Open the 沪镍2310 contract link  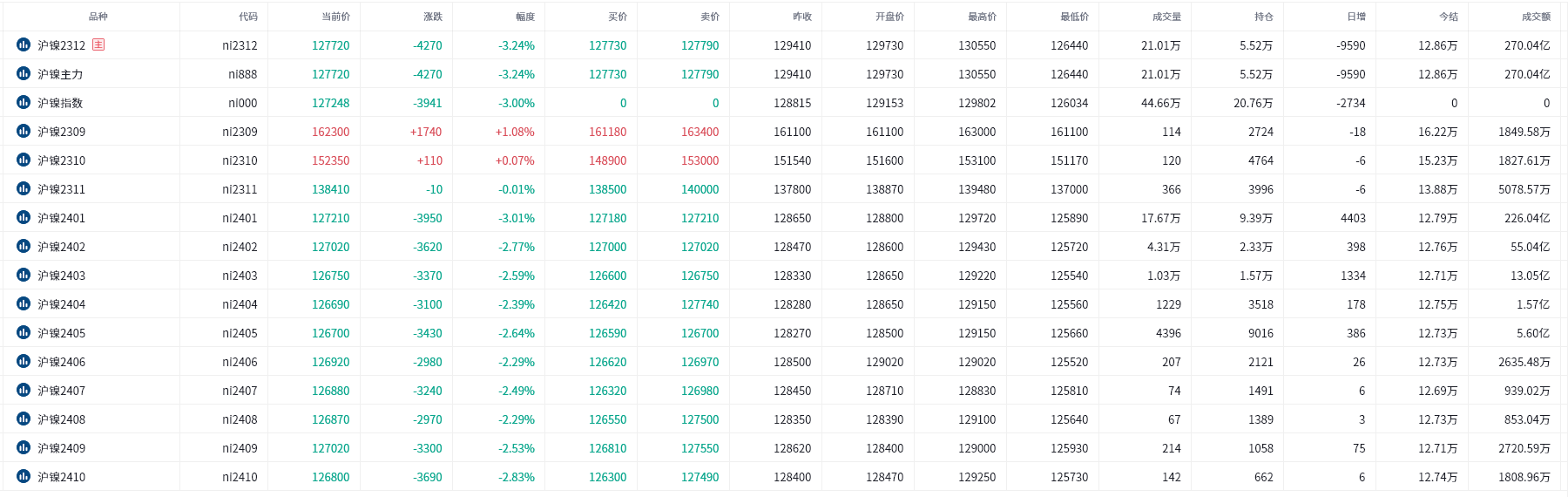click(x=61, y=160)
